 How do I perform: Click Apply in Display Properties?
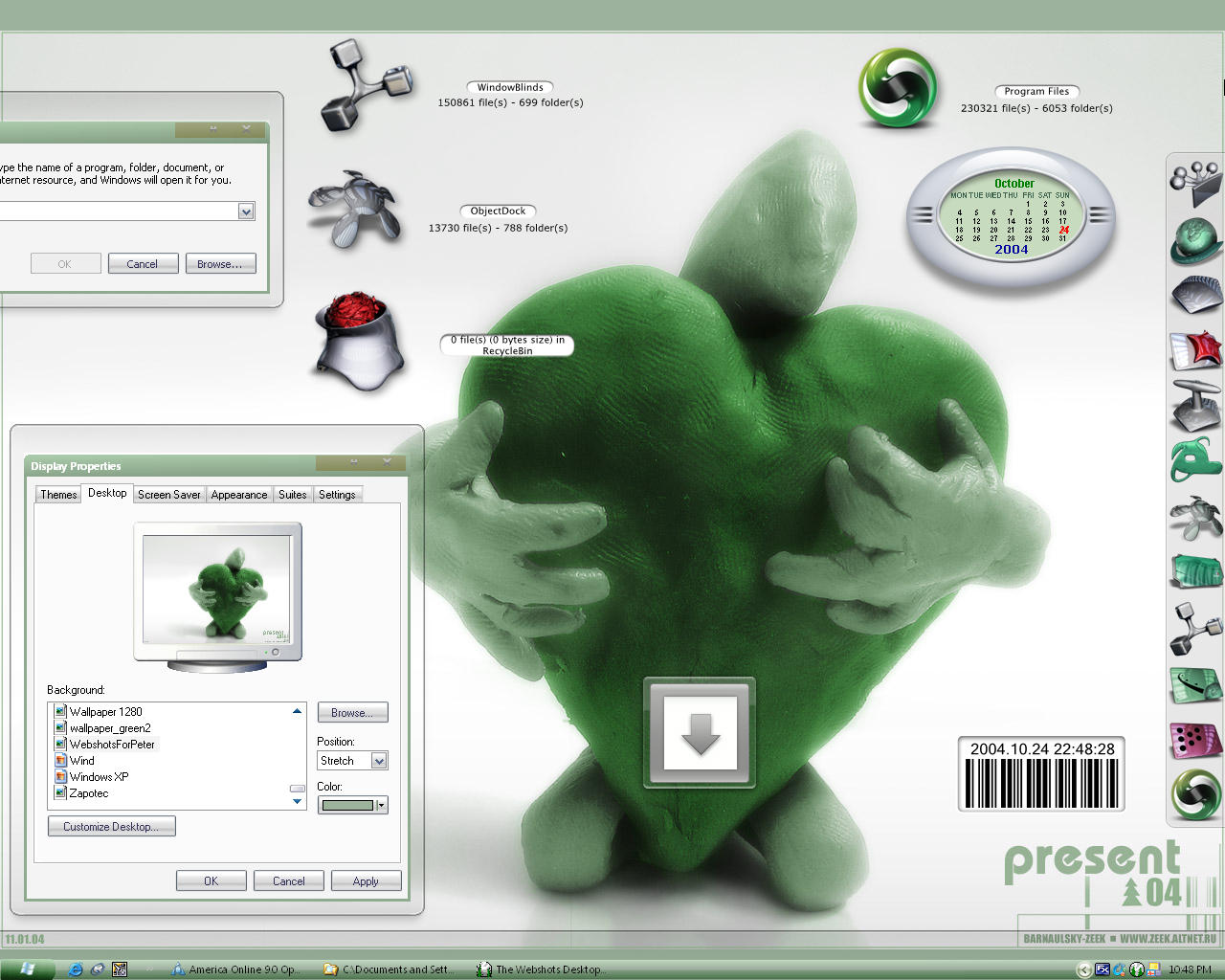366,881
